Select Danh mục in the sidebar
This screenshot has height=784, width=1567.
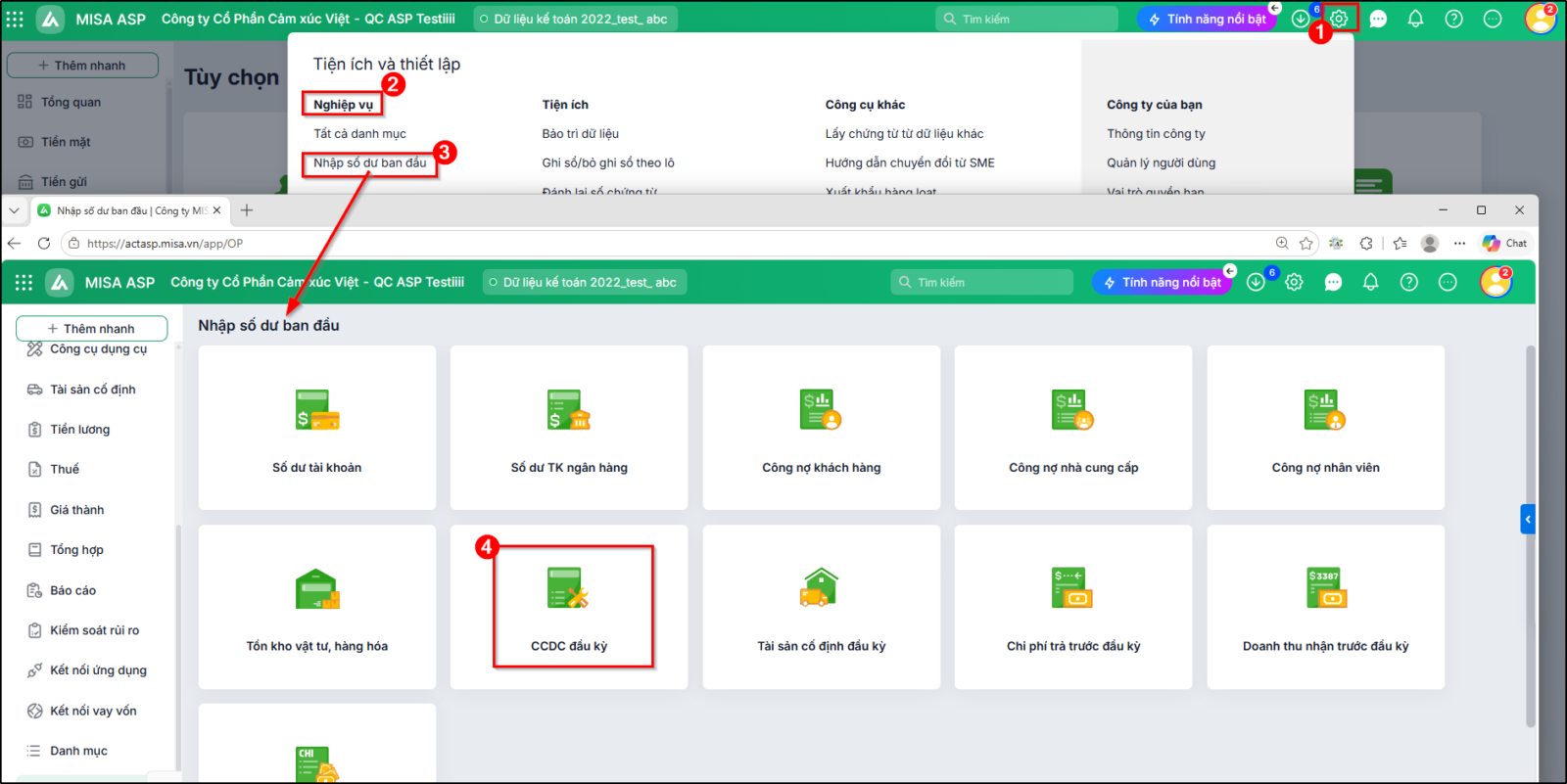click(79, 751)
